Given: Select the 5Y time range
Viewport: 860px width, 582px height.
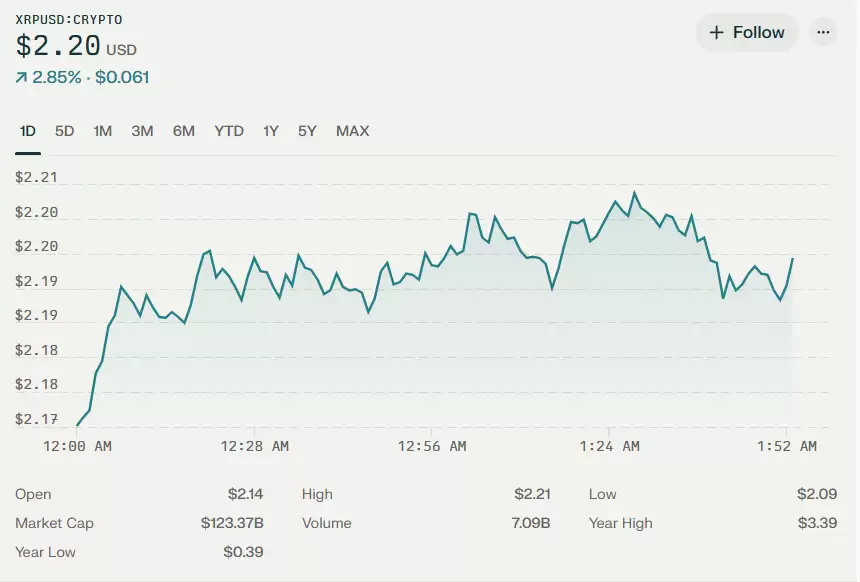Looking at the screenshot, I should [x=307, y=131].
